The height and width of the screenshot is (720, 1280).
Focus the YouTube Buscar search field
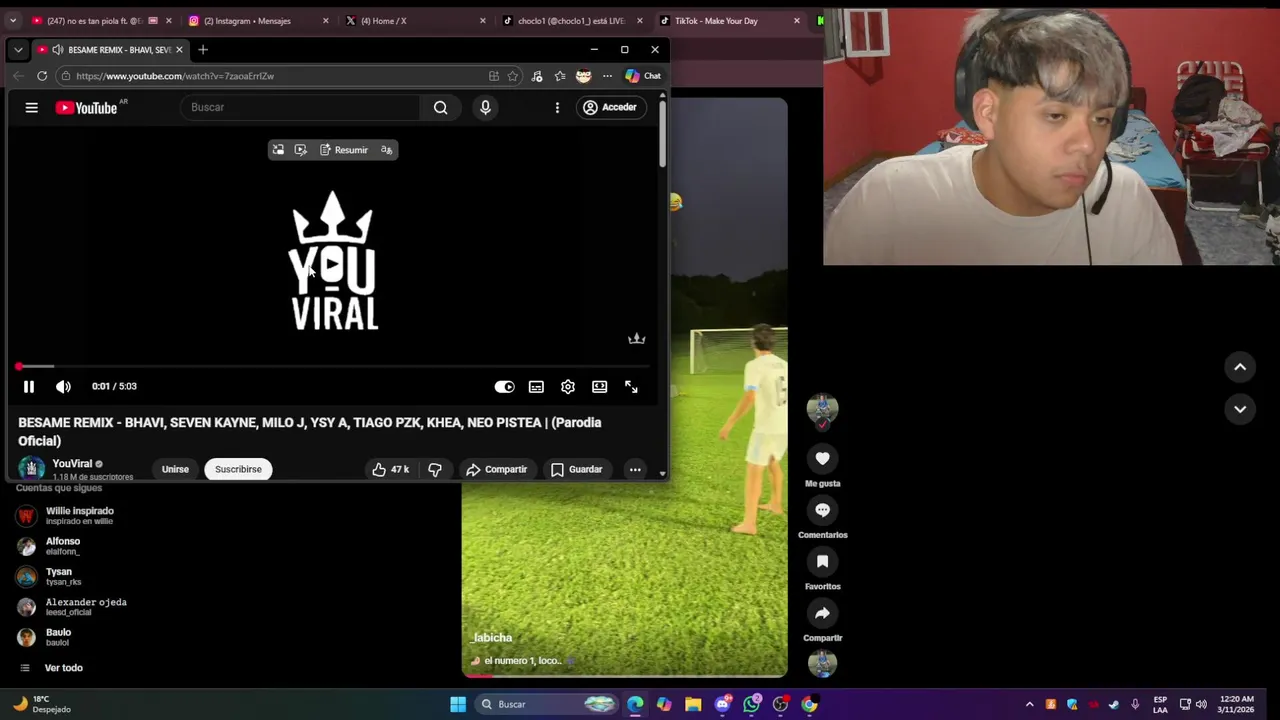click(x=300, y=107)
